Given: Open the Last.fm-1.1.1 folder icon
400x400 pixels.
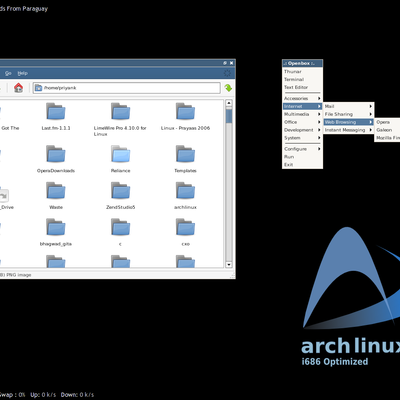Looking at the screenshot, I should [56, 111].
